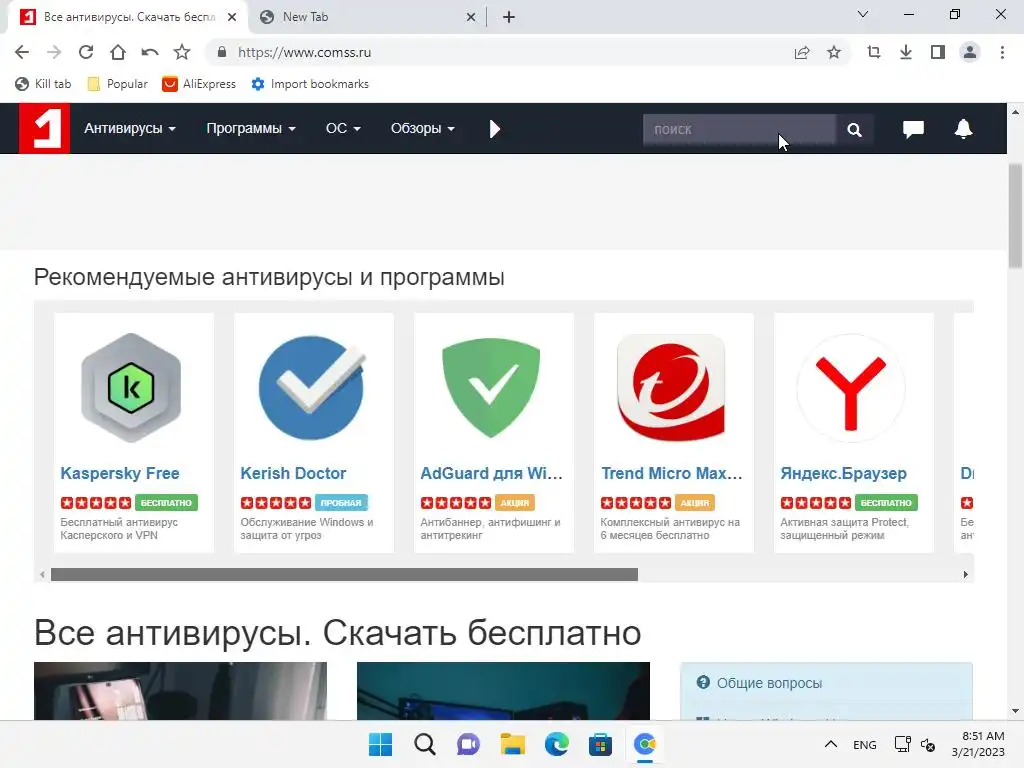The width and height of the screenshot is (1024, 768).
Task: Open the user profile menu
Action: 970,52
